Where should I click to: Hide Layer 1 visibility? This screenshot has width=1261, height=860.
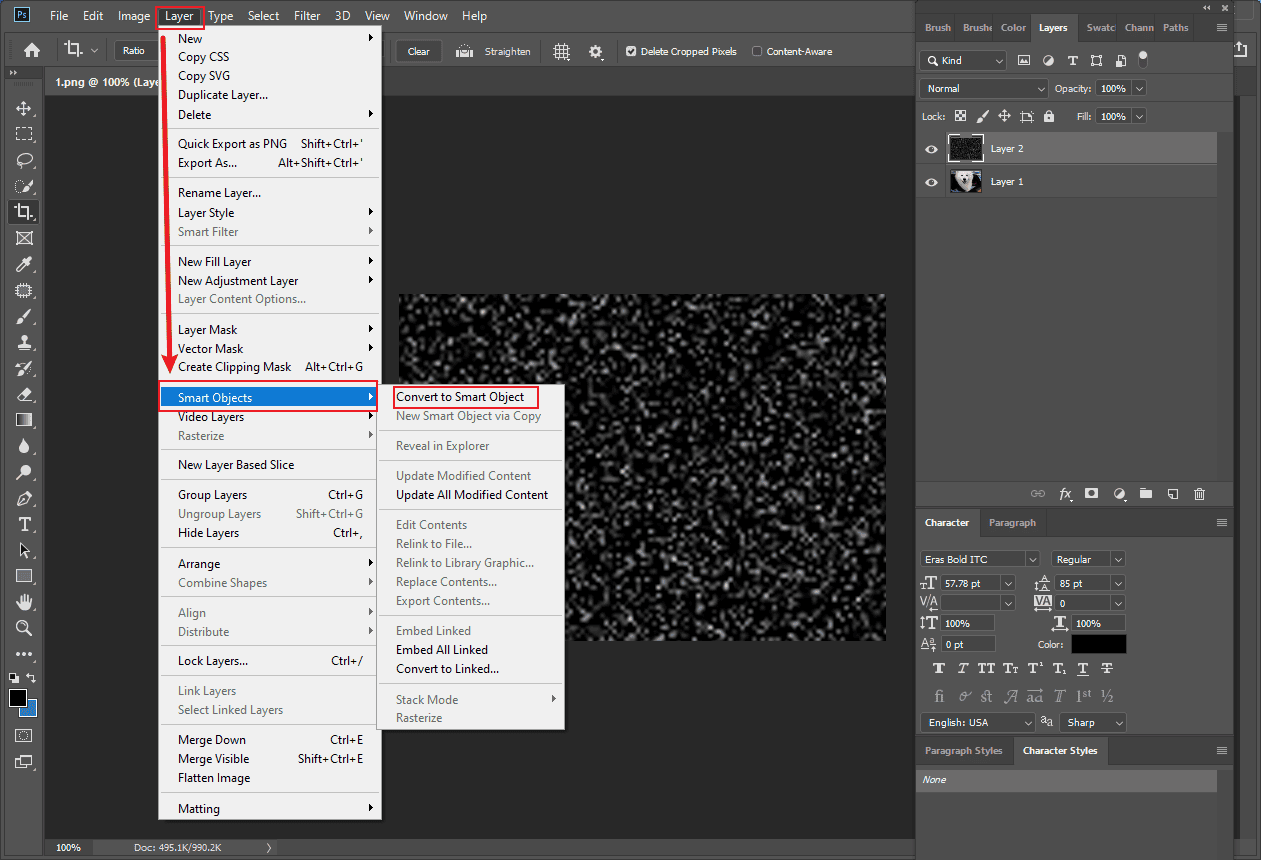tap(930, 181)
